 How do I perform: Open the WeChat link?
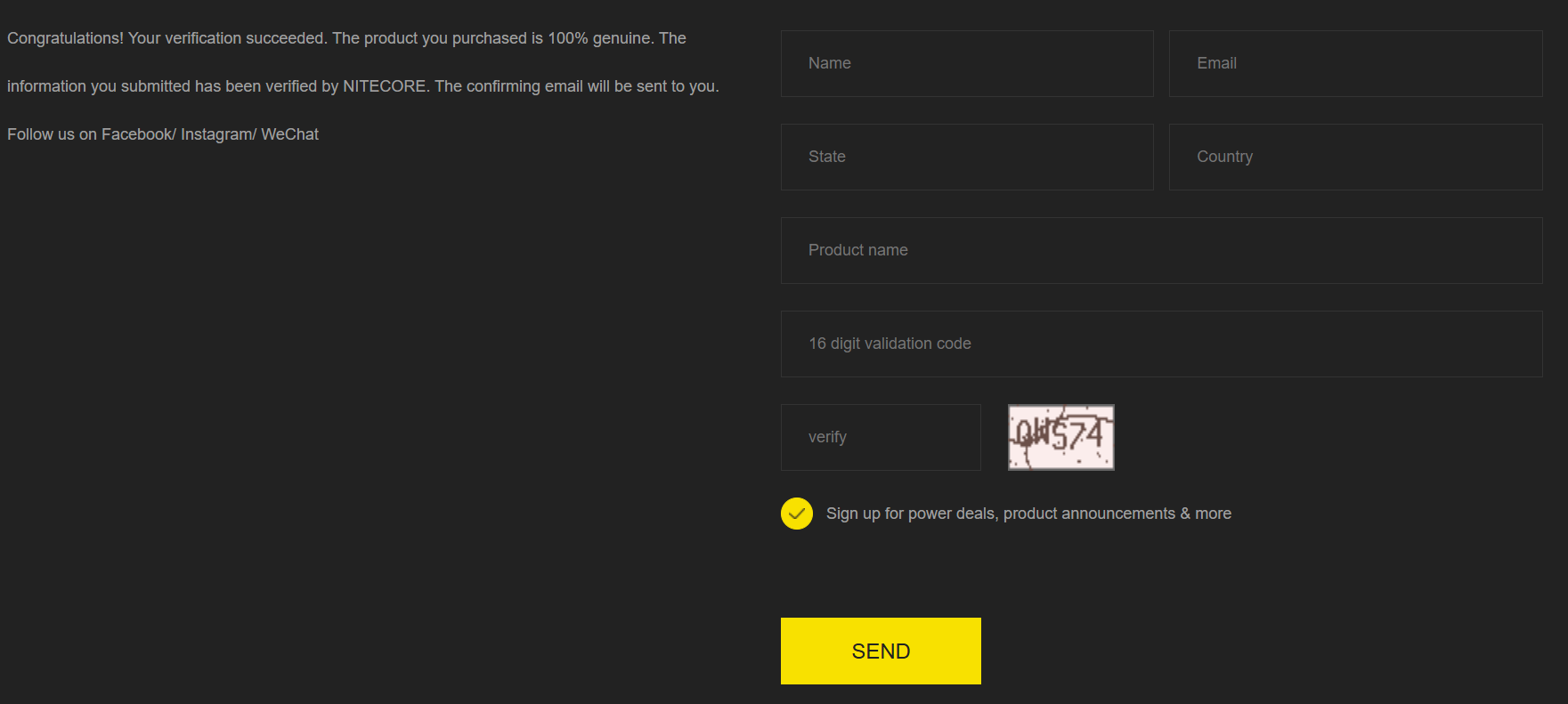[x=289, y=134]
